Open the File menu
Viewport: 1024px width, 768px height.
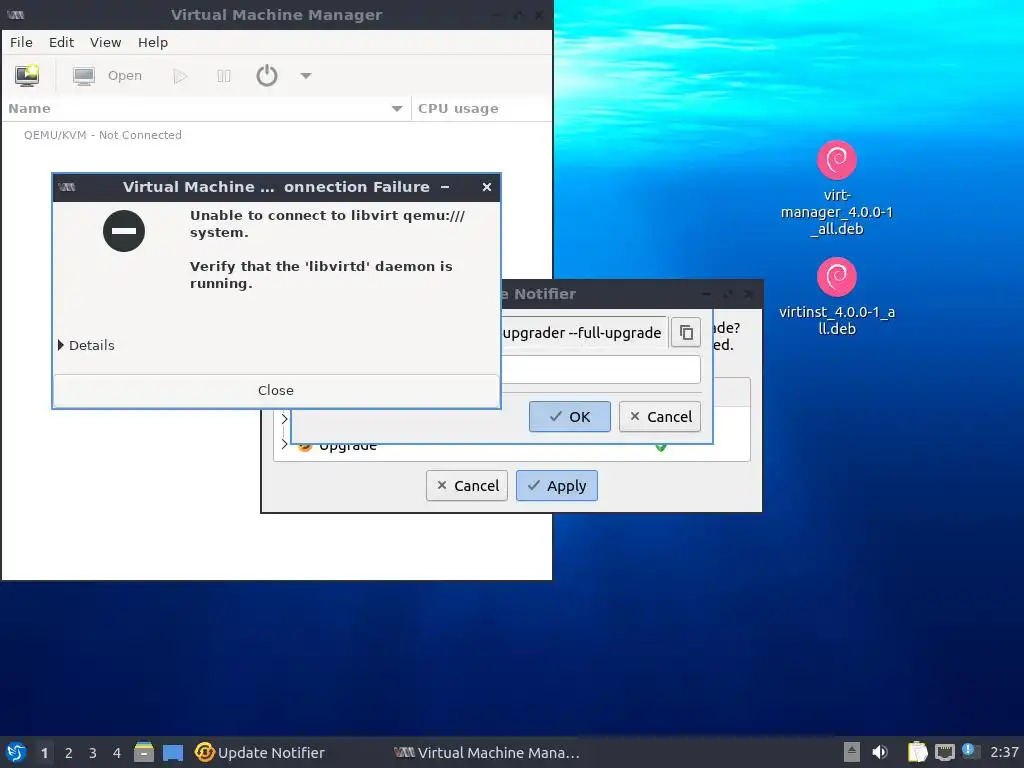(x=21, y=42)
